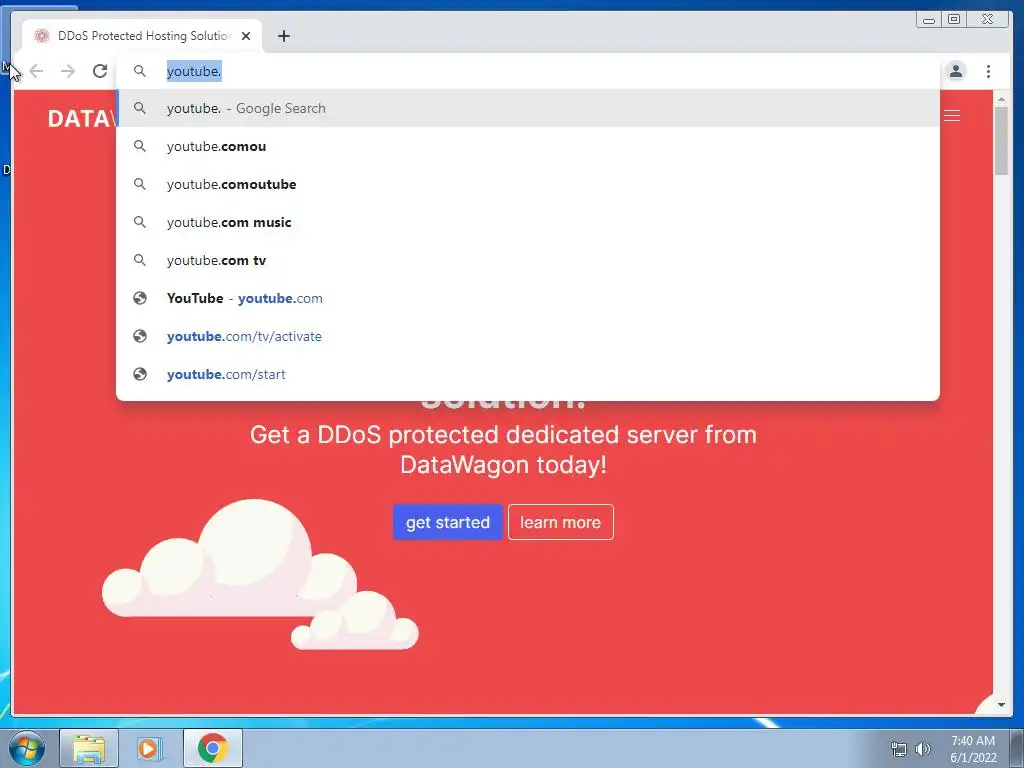
Task: Click the volume speaker tray icon
Action: tap(923, 749)
